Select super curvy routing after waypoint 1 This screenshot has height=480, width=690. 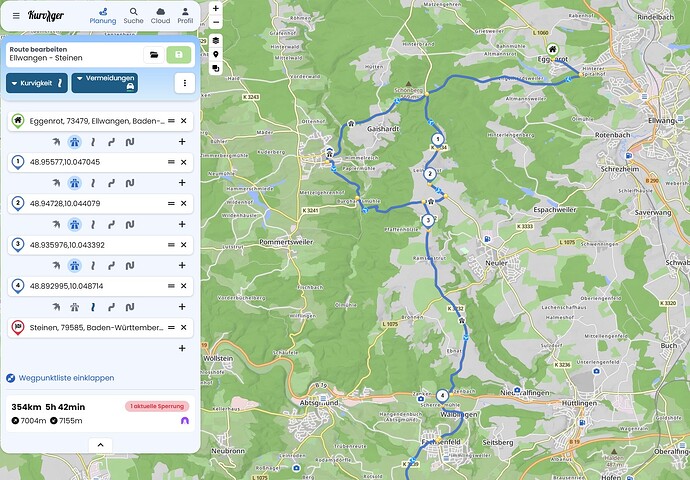(x=130, y=183)
